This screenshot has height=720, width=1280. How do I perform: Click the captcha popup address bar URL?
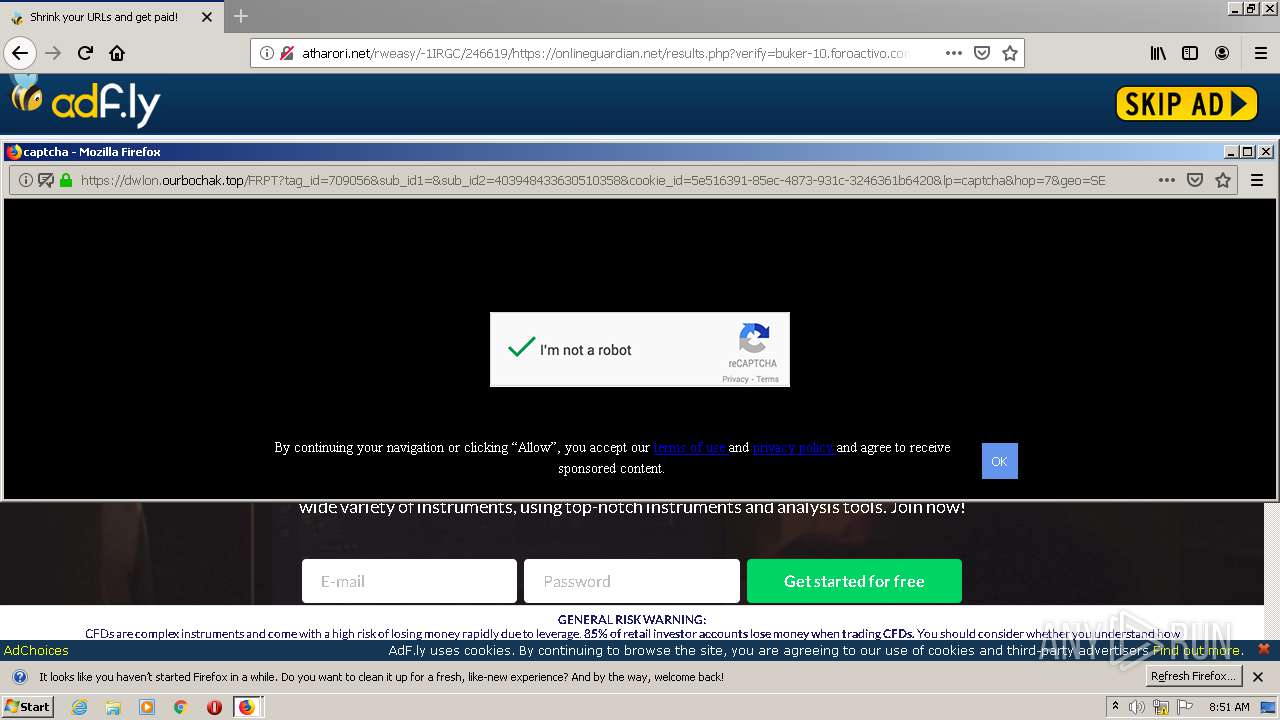tap(593, 180)
